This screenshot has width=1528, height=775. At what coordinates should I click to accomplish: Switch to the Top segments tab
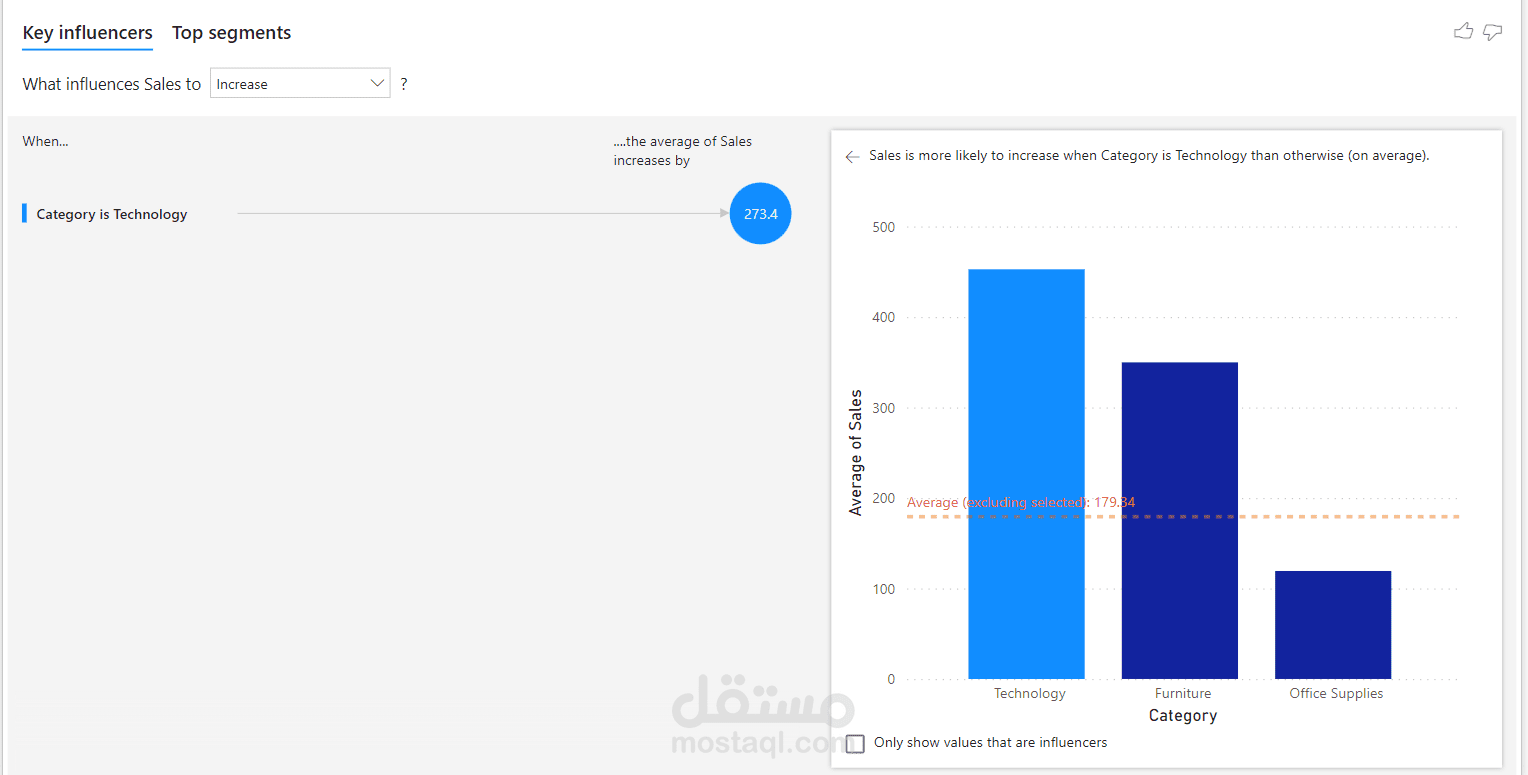pos(232,33)
